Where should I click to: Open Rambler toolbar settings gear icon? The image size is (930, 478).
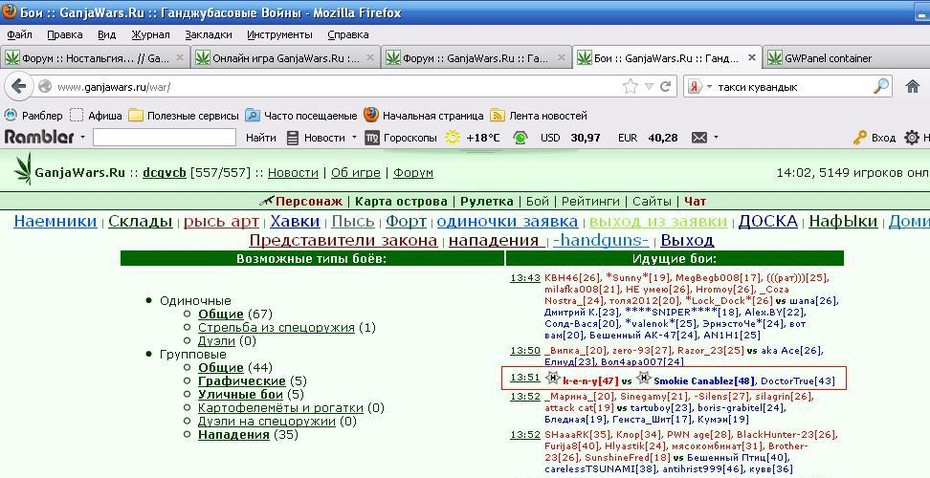pyautogui.click(x=912, y=138)
